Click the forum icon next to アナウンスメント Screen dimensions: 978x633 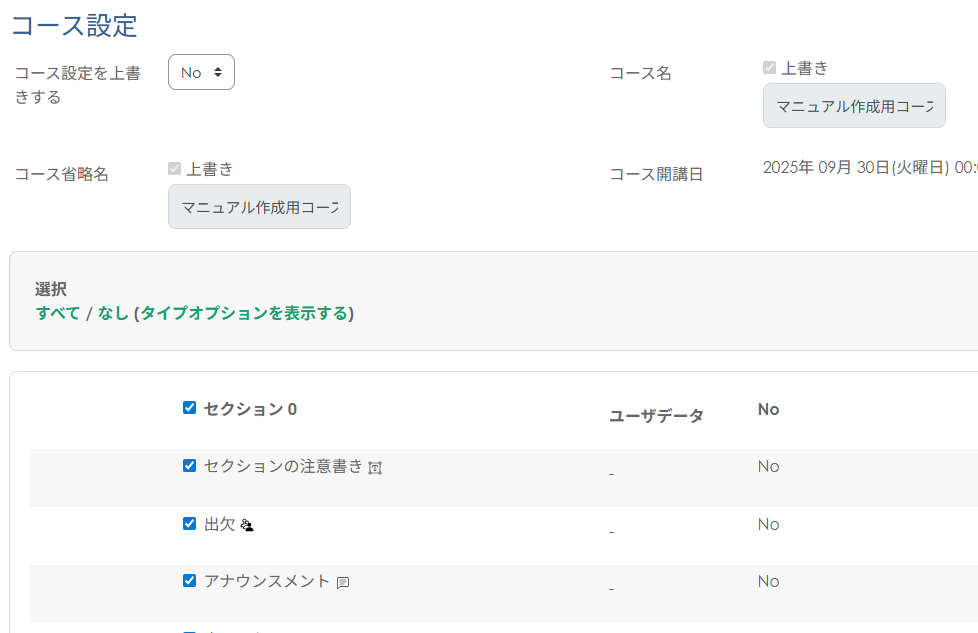click(x=343, y=582)
